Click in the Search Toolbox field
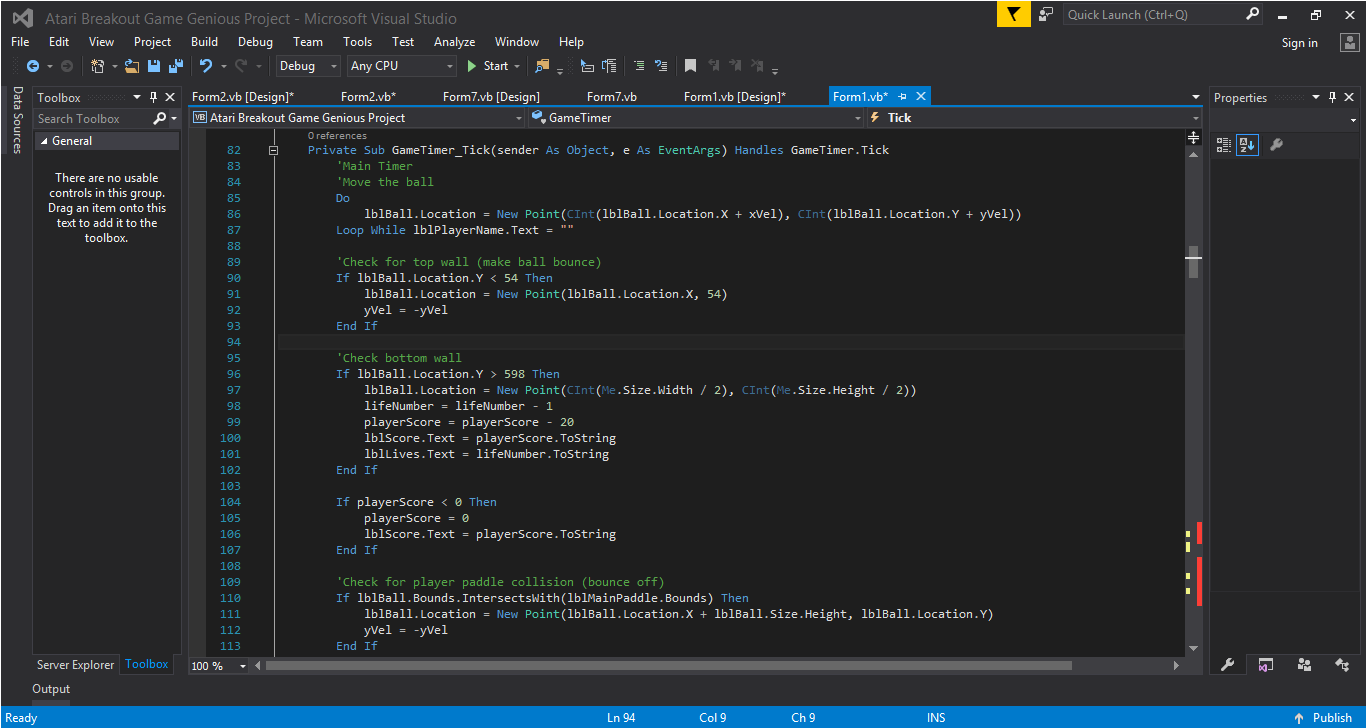The image size is (1366, 728). pos(93,118)
